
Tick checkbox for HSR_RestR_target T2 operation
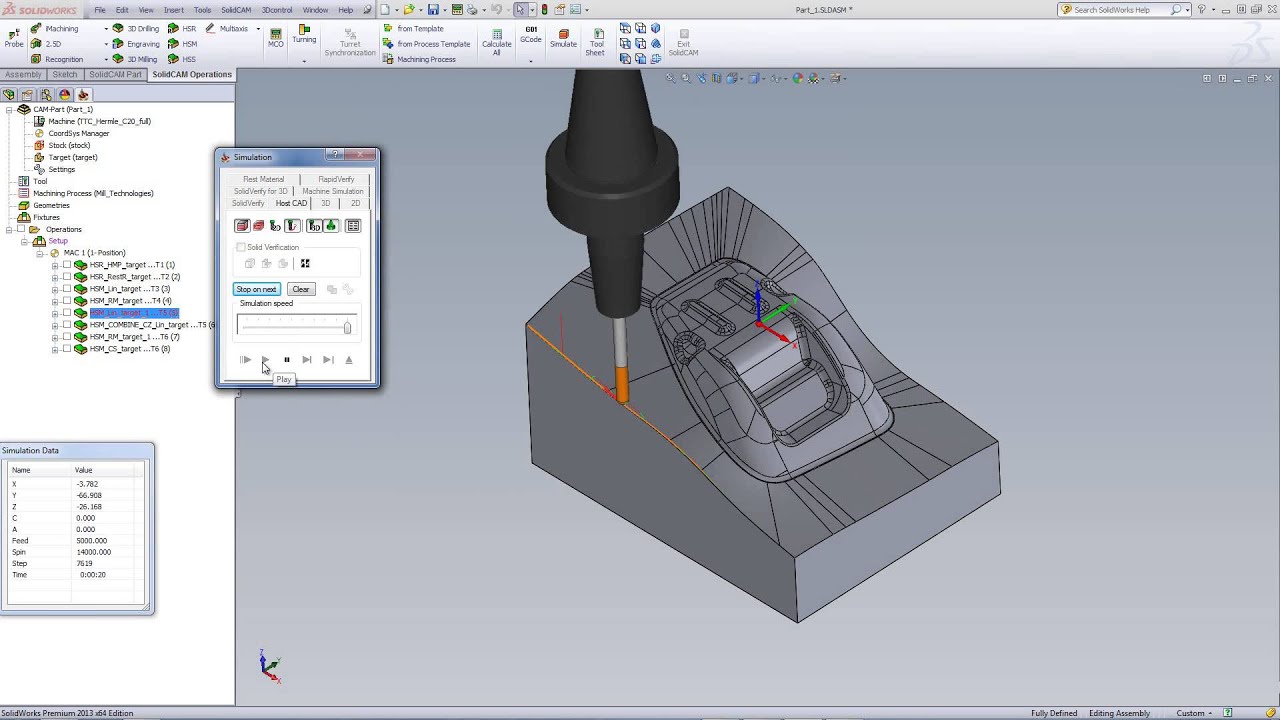tap(67, 277)
